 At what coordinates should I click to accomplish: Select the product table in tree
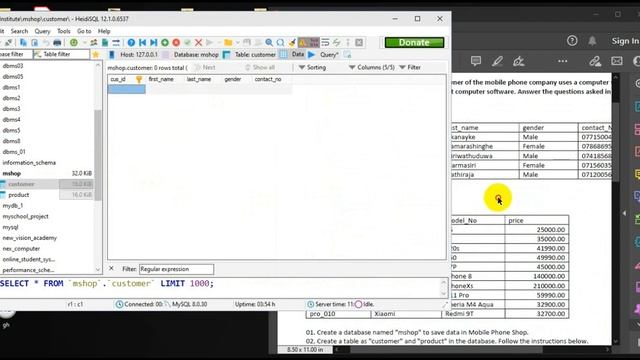19,195
